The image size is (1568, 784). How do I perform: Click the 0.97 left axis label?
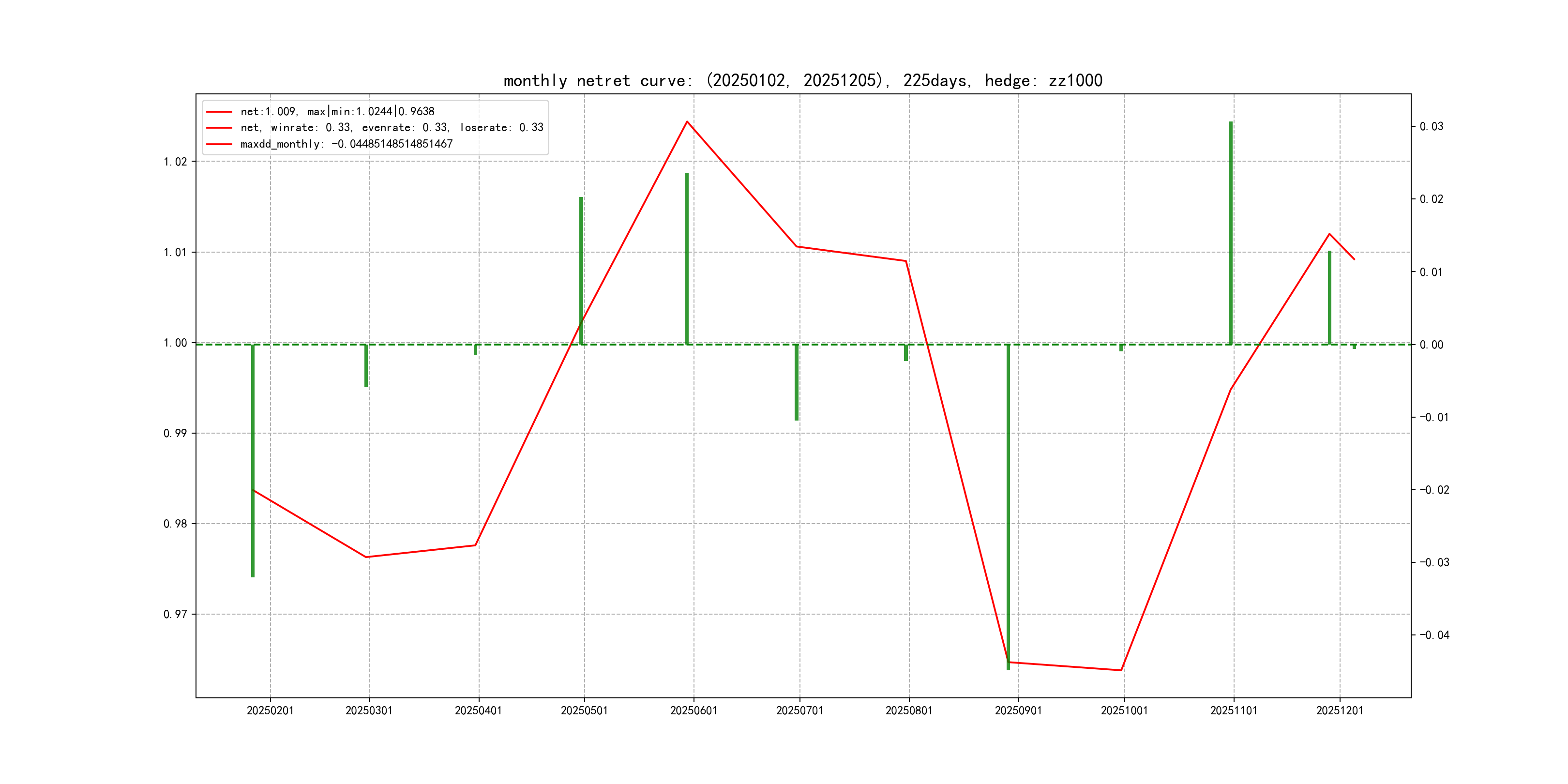(x=175, y=614)
